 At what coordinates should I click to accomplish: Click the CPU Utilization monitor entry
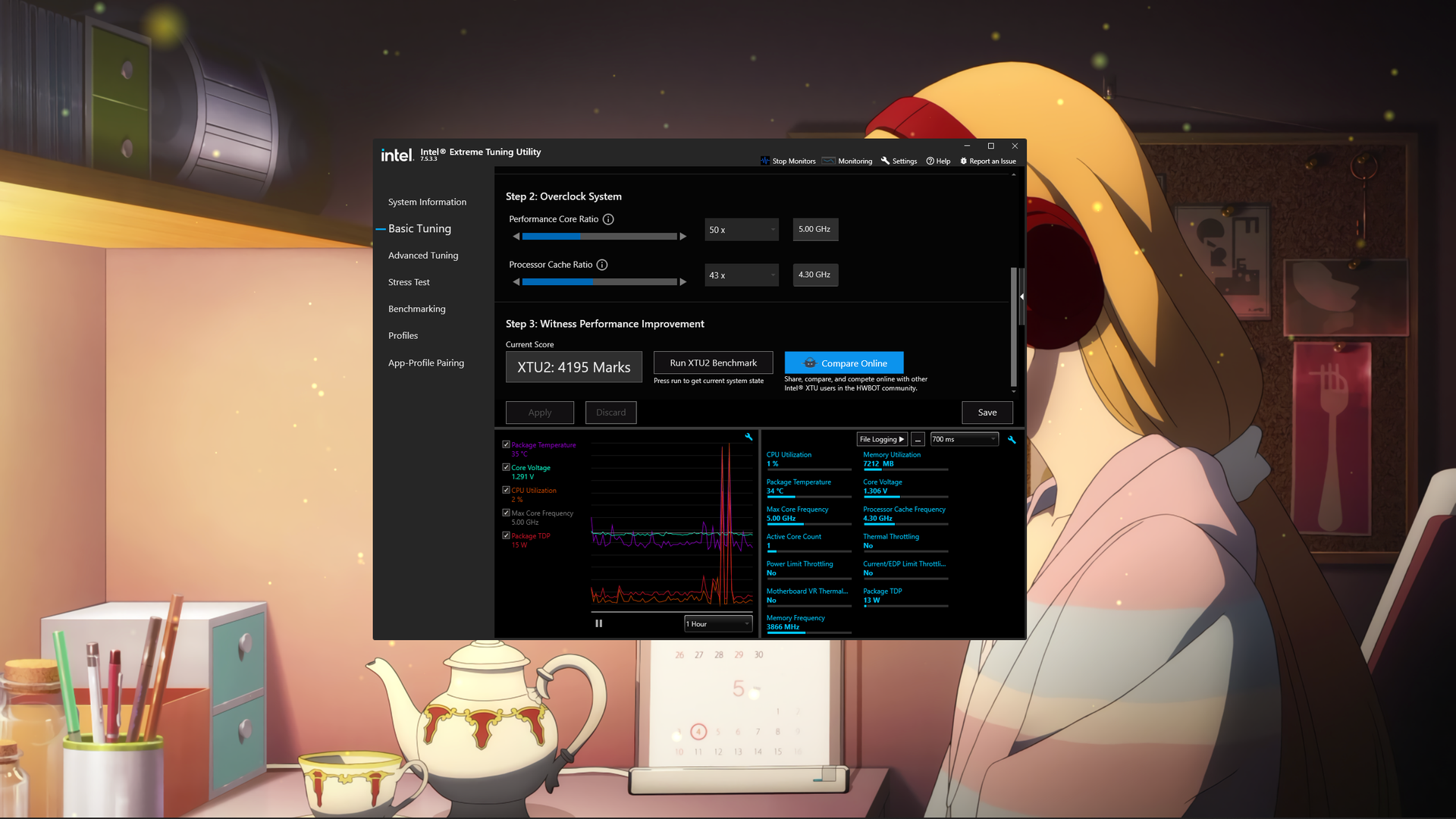[808, 460]
